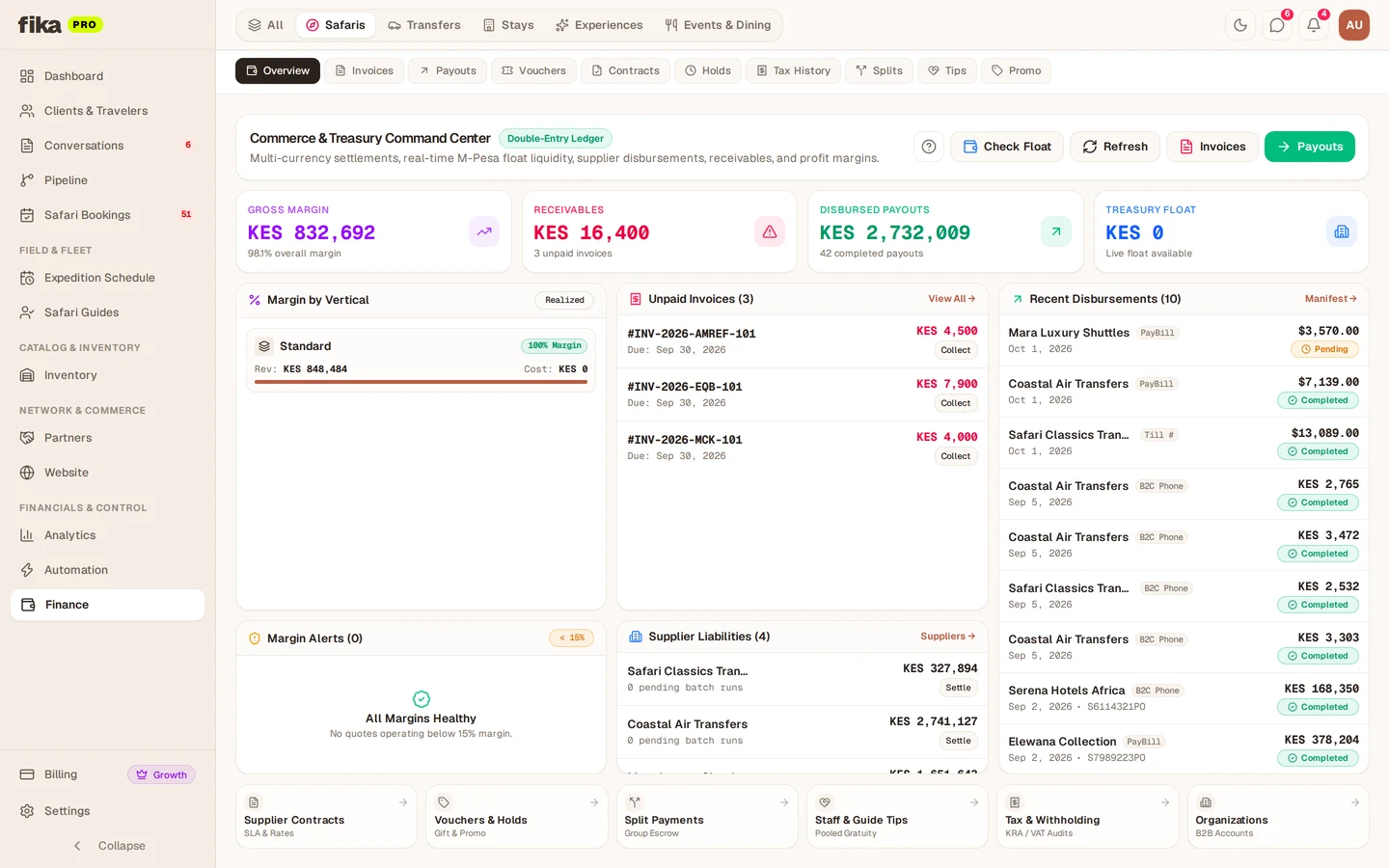This screenshot has height=868, width=1389.
Task: Open Vouchers & Holds shortcut card
Action: [x=517, y=817]
